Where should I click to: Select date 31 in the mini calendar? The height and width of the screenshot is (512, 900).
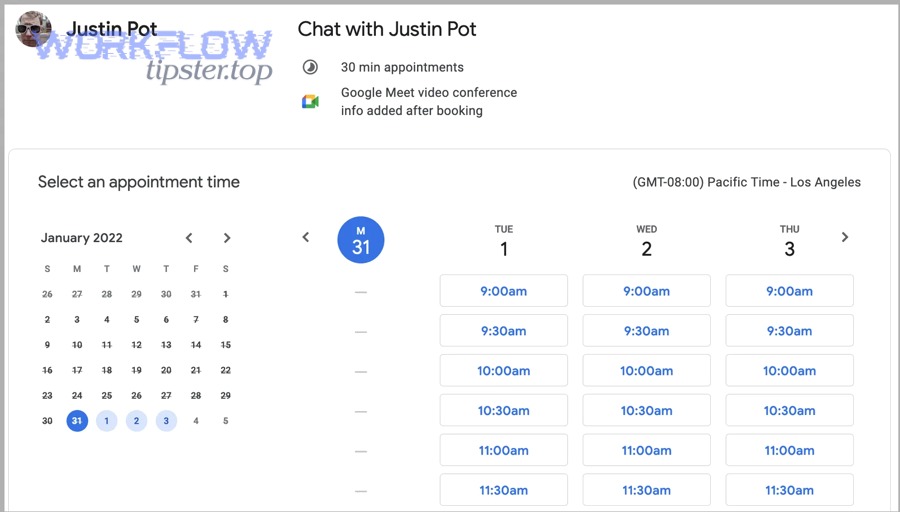pos(77,421)
